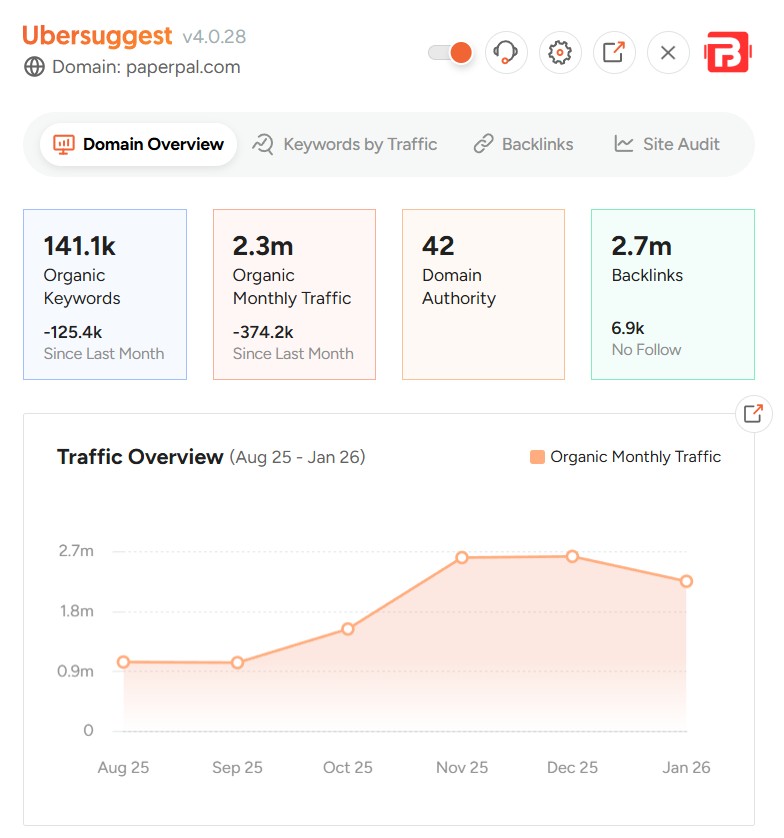Expand traffic chart via export icon
The width and height of the screenshot is (784, 838).
(754, 414)
